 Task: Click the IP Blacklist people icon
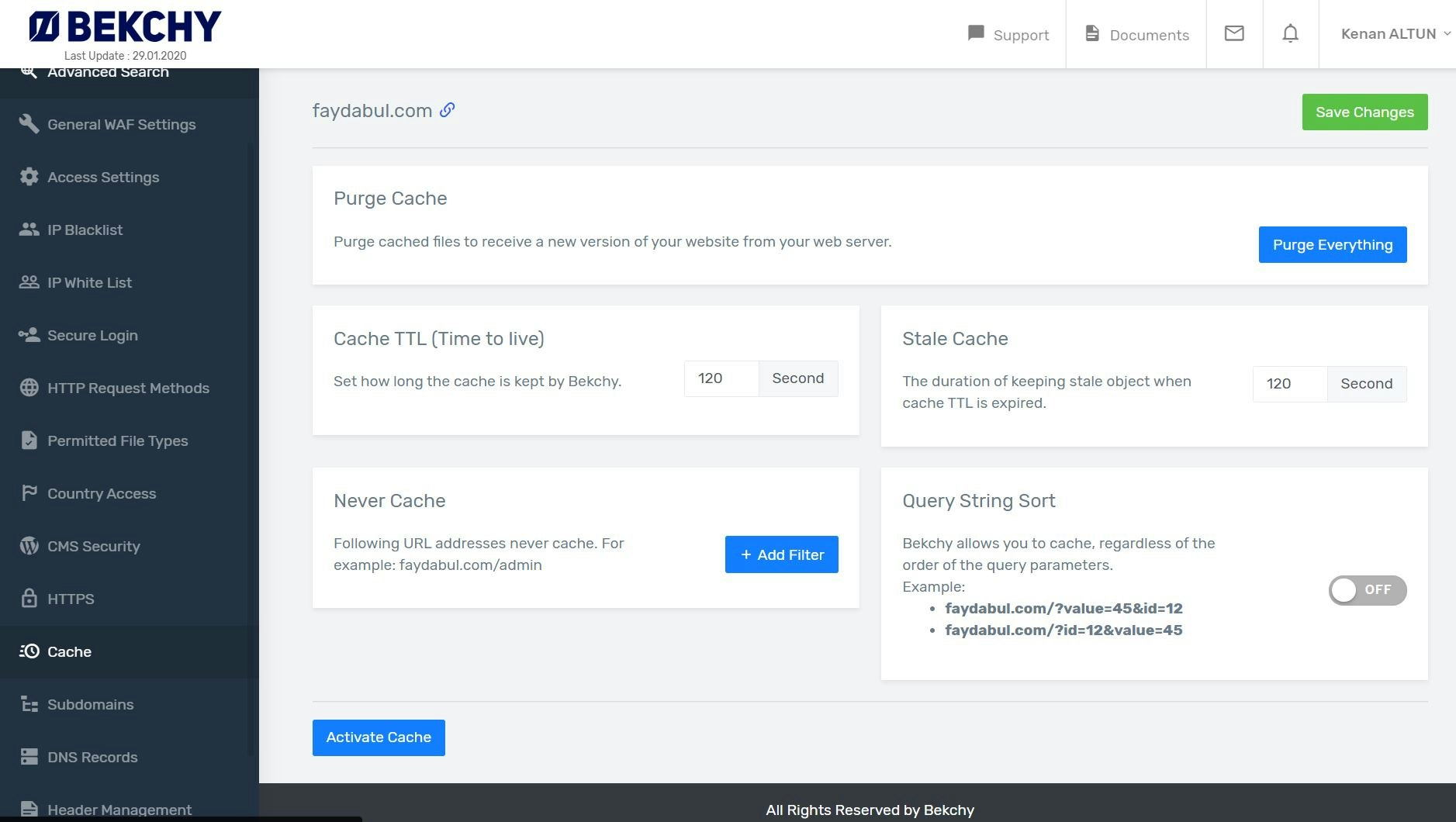29,230
